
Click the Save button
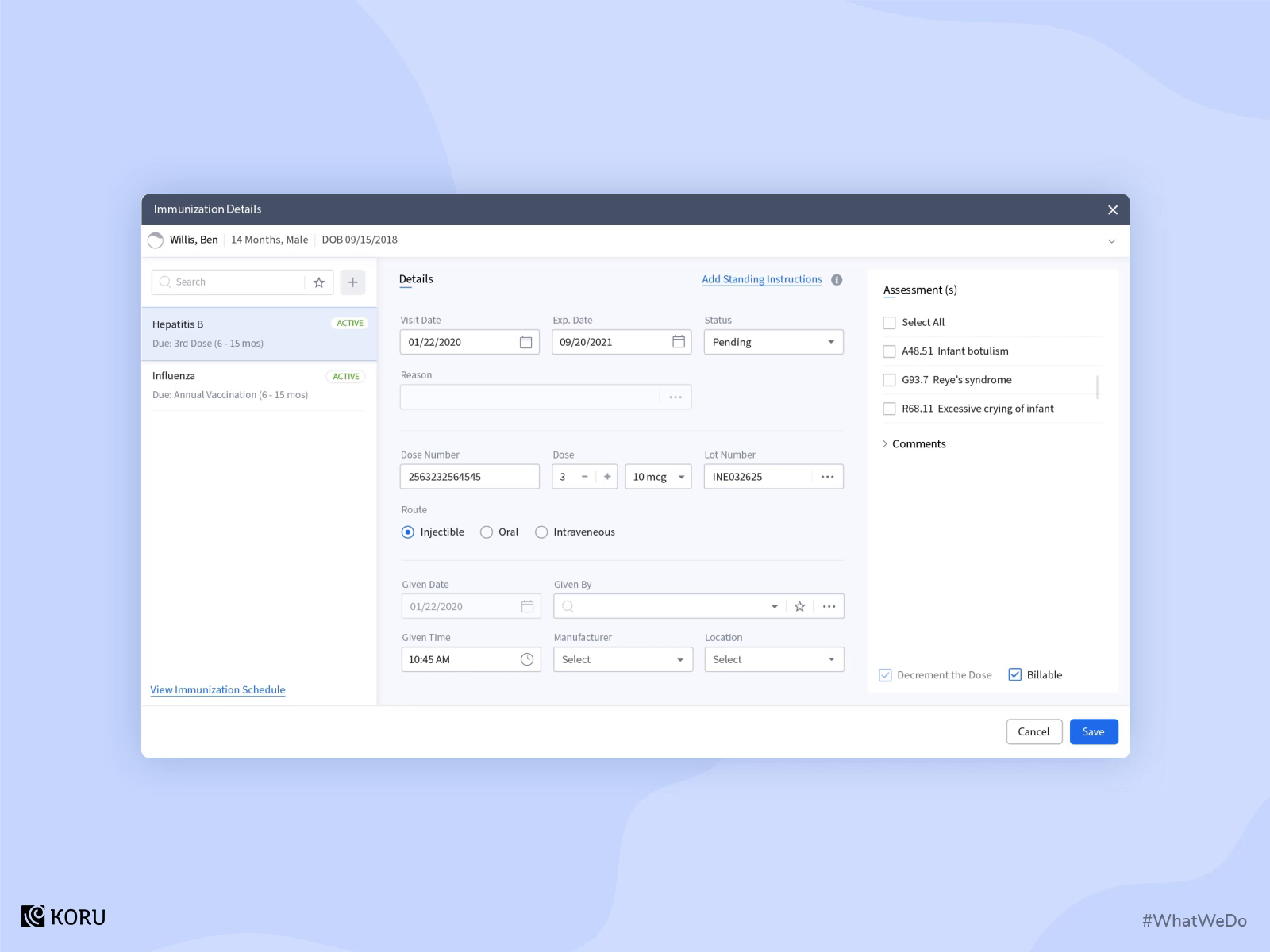1094,731
